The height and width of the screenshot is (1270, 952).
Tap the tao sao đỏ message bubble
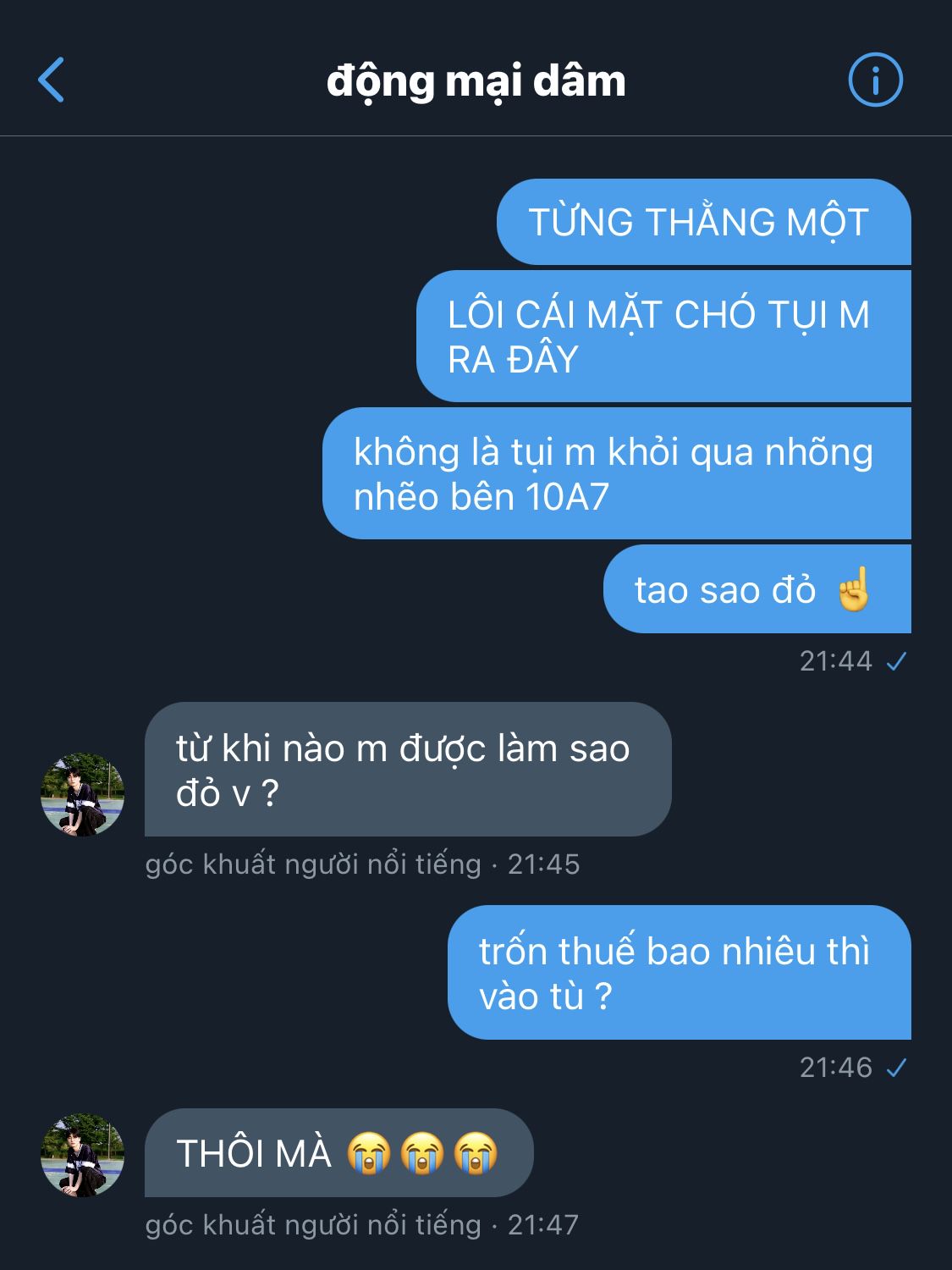point(757,589)
